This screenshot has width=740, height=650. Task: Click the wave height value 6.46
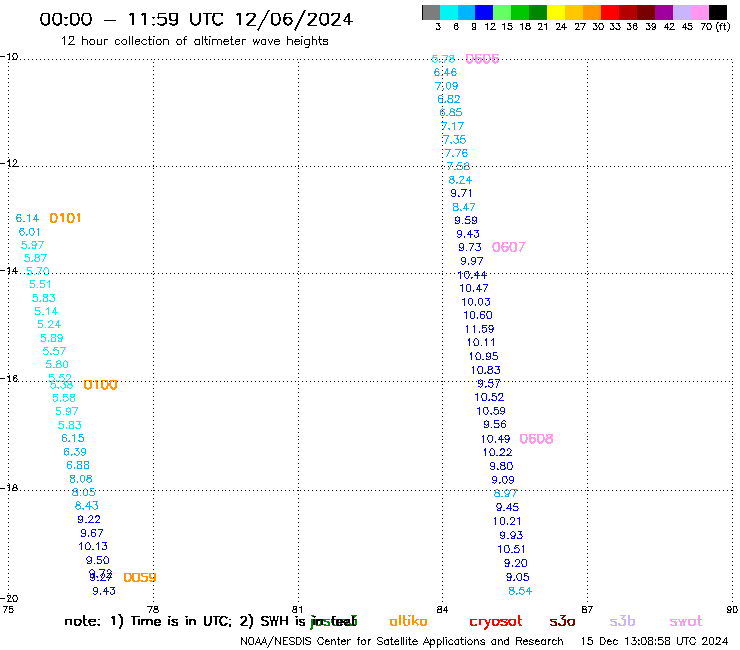446,72
